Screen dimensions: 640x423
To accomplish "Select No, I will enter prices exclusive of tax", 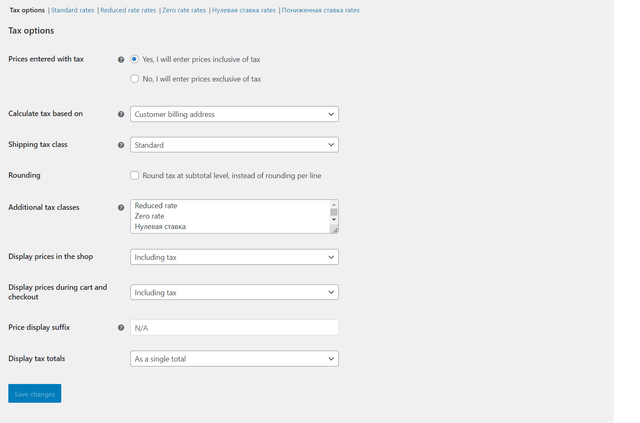I will click(134, 78).
